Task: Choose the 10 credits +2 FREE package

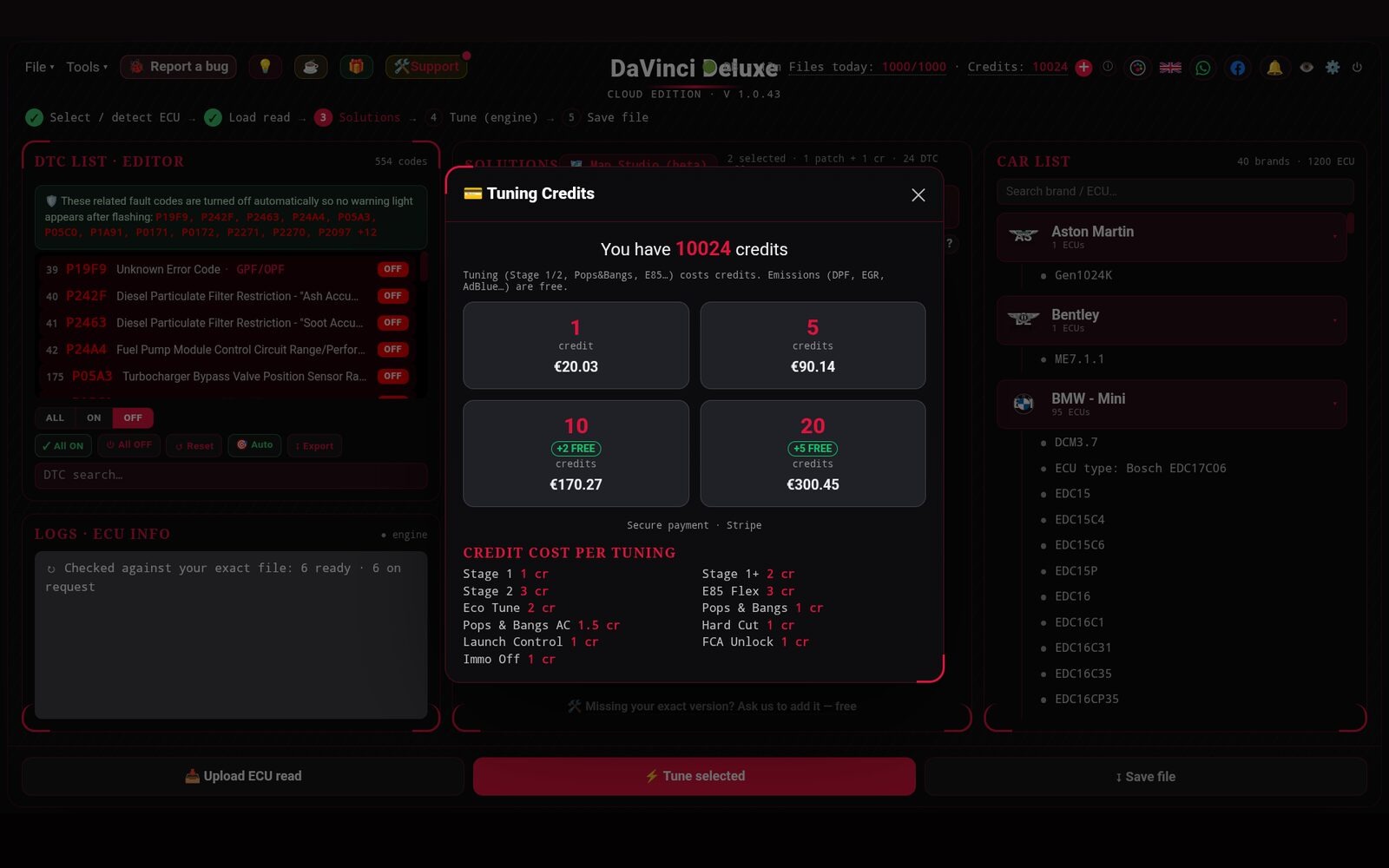Action: (576, 453)
